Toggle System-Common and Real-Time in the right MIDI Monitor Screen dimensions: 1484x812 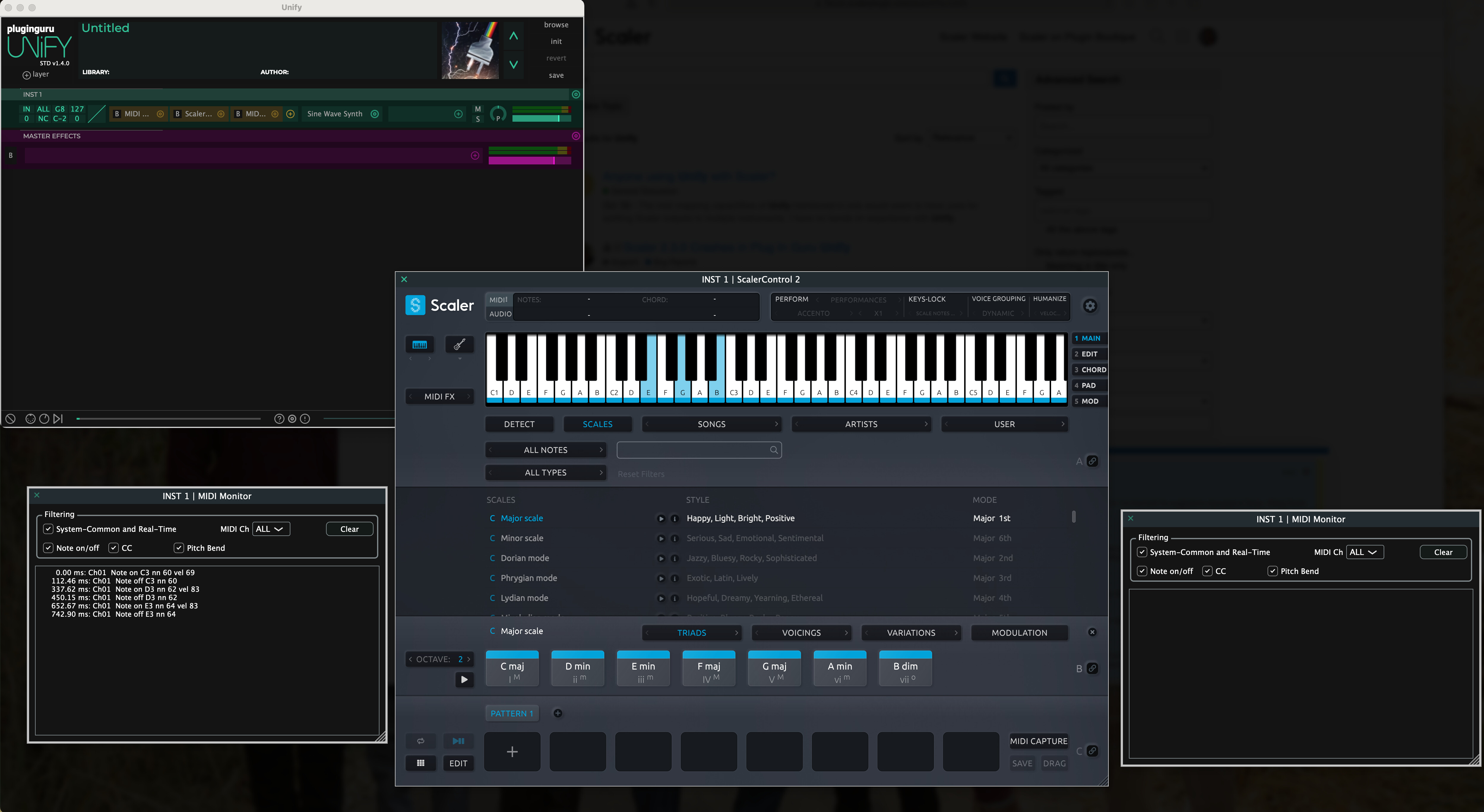(x=1142, y=552)
